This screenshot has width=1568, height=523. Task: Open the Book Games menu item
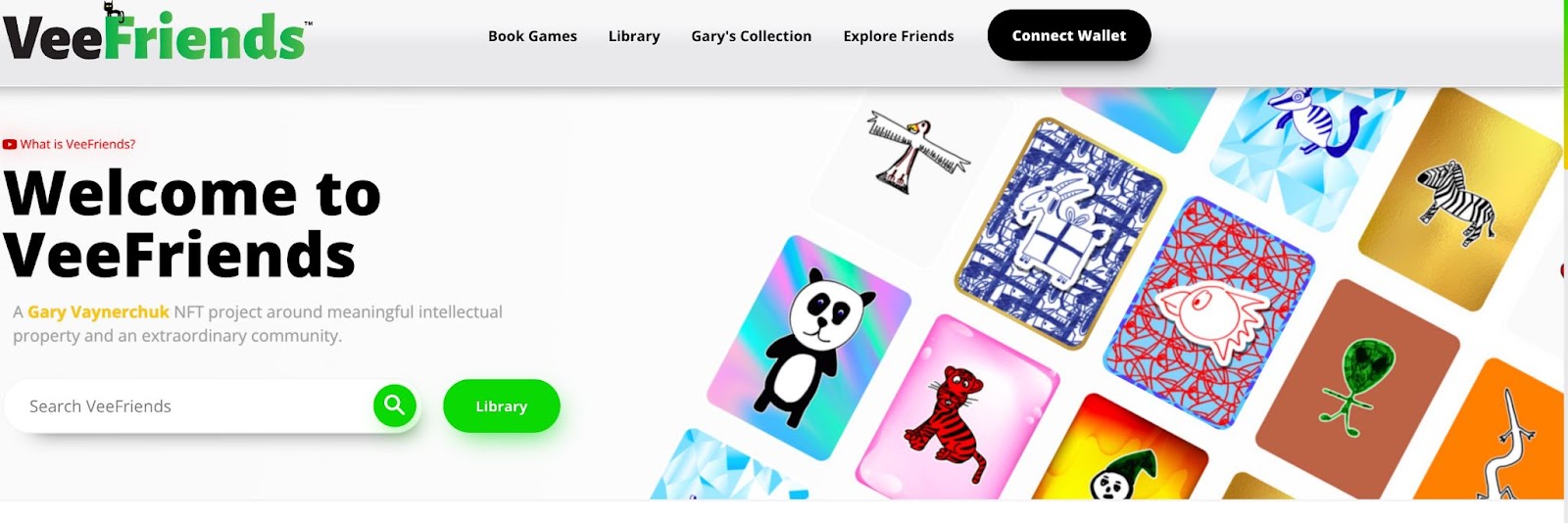point(532,36)
